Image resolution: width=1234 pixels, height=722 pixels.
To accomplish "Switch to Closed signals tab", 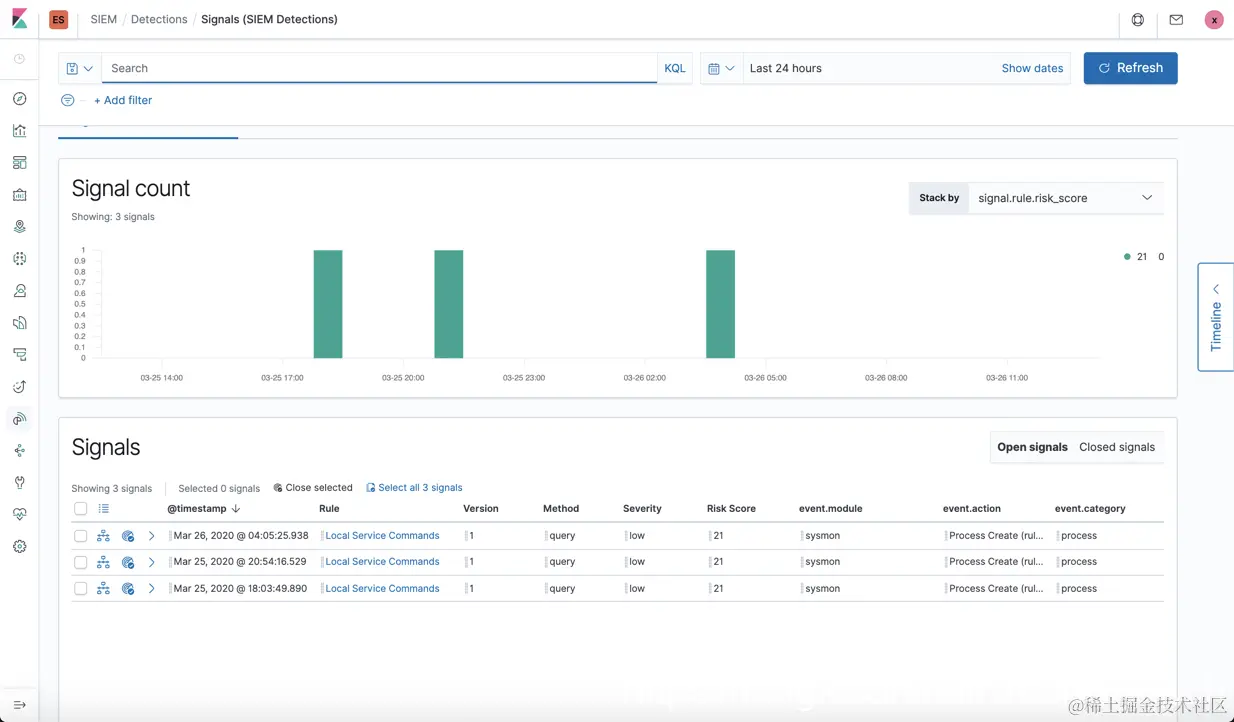I will tap(1117, 447).
